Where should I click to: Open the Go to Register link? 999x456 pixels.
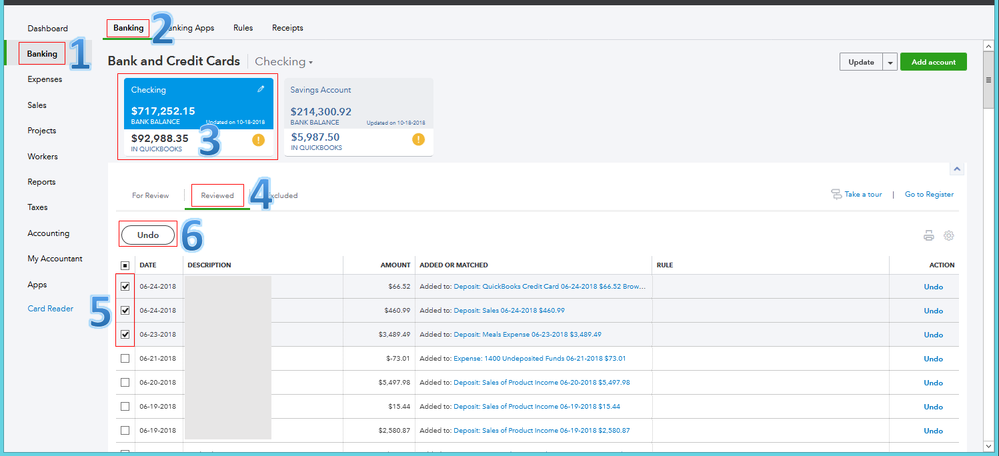coord(929,195)
